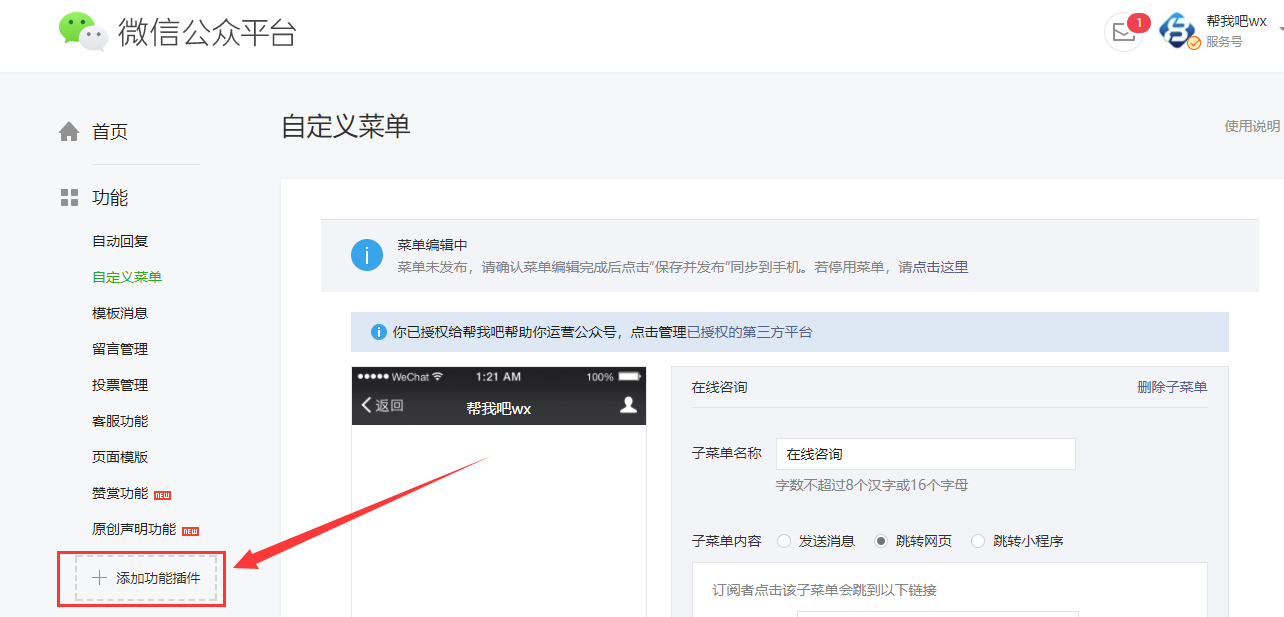Click the blue info icon in 菜单编辑中 notice
The height and width of the screenshot is (617, 1284).
pyautogui.click(x=367, y=255)
